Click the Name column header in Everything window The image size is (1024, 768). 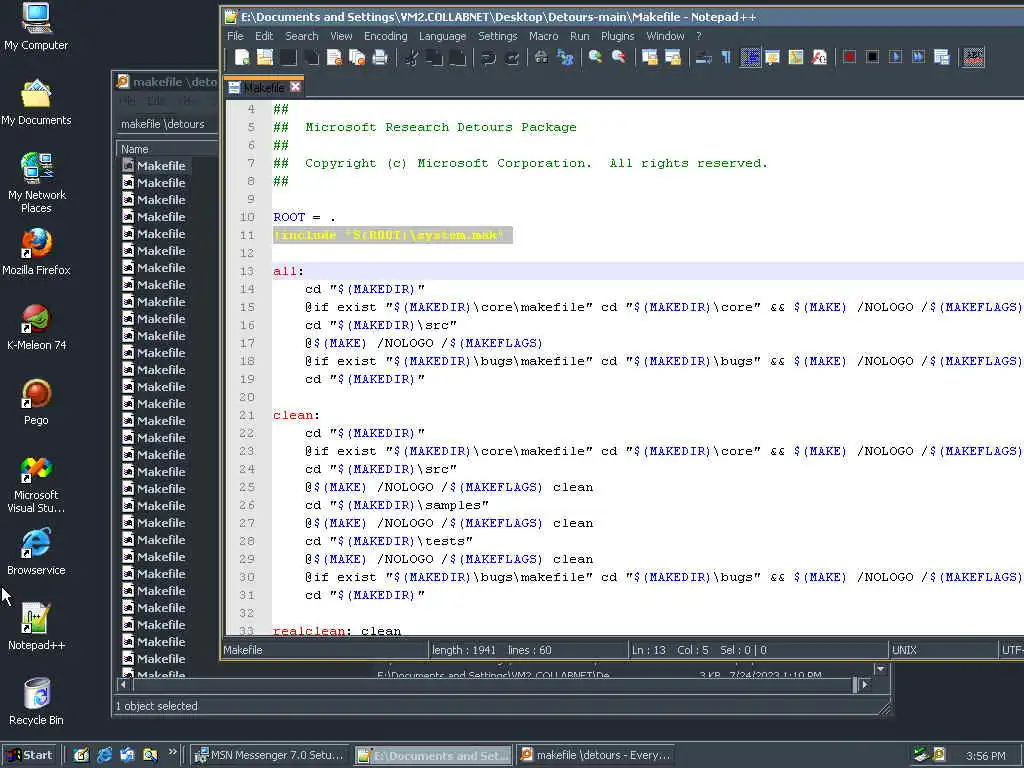[167, 149]
